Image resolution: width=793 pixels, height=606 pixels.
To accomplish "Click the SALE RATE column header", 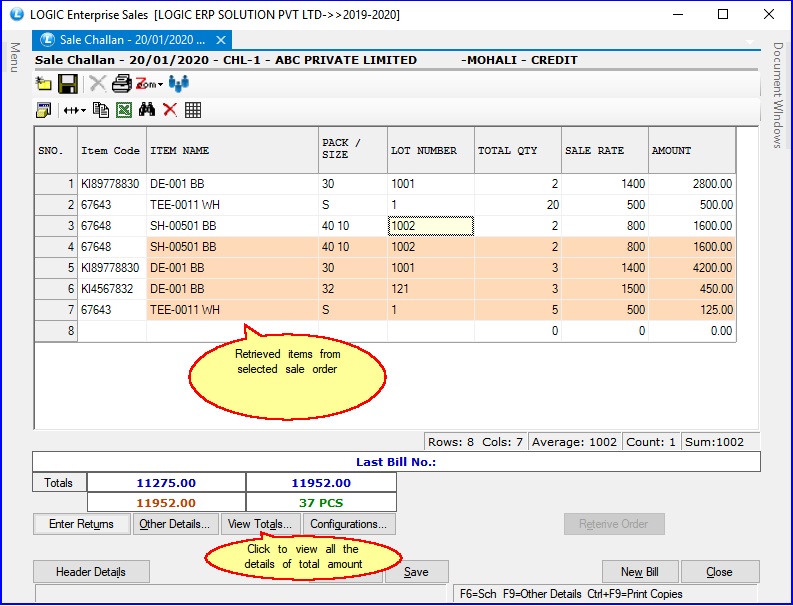I will 605,150.
